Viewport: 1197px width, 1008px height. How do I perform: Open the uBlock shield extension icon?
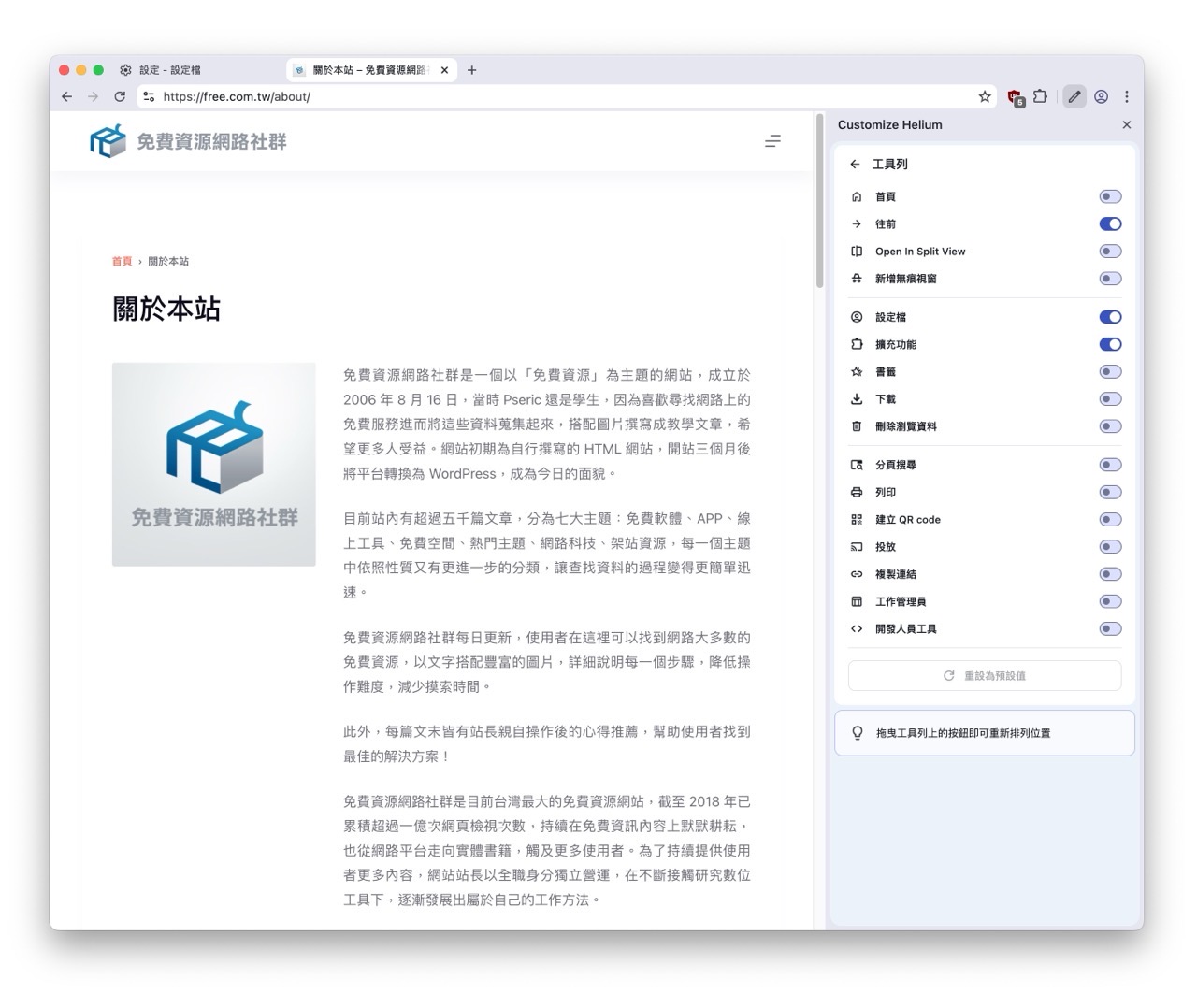[1015, 96]
